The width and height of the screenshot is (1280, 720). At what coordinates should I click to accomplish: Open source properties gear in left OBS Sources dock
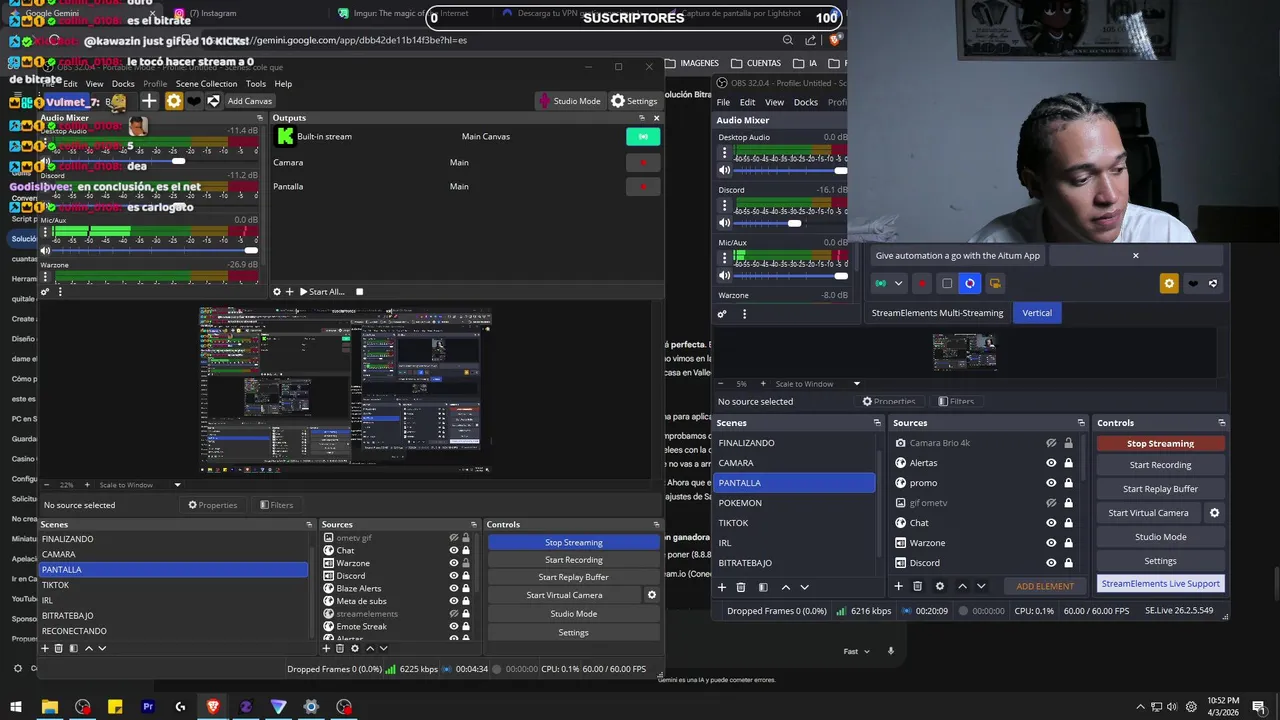pyautogui.click(x=354, y=648)
